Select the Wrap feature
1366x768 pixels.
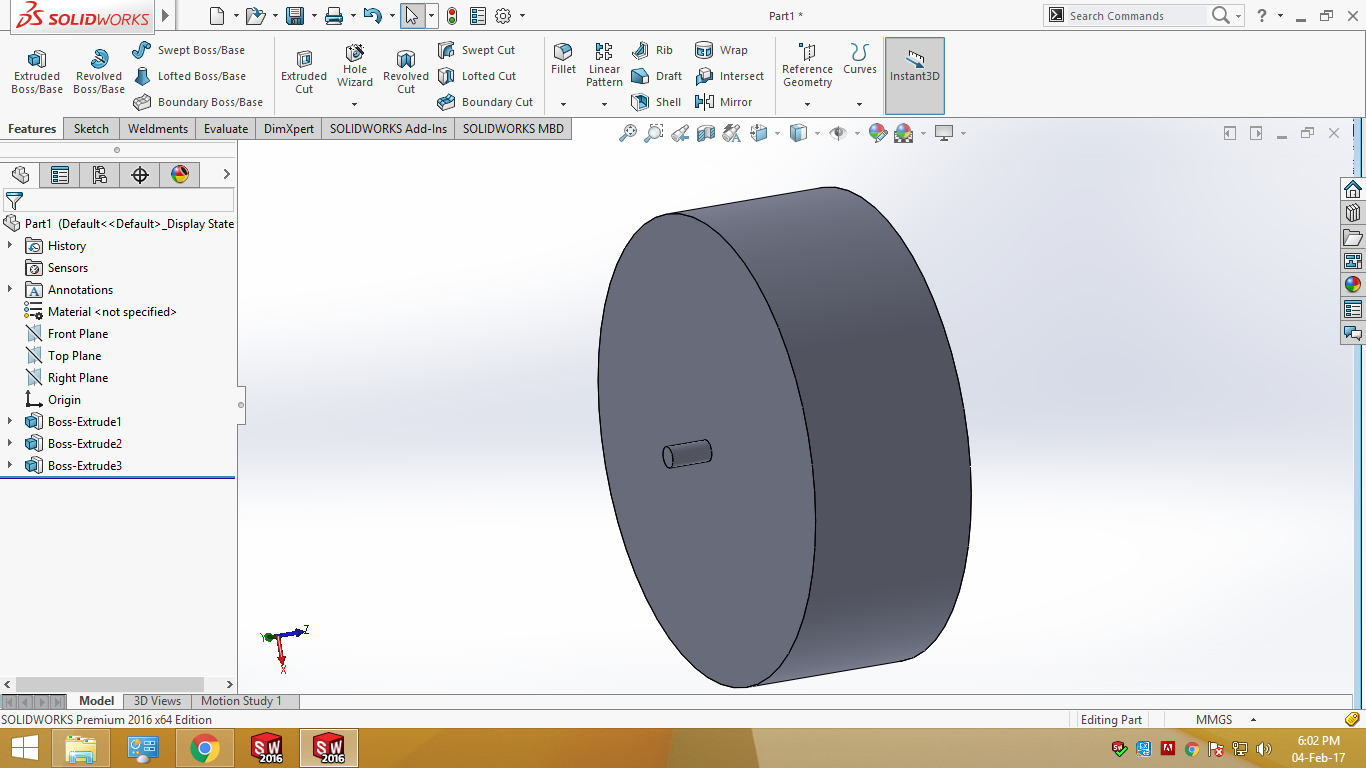pos(721,50)
